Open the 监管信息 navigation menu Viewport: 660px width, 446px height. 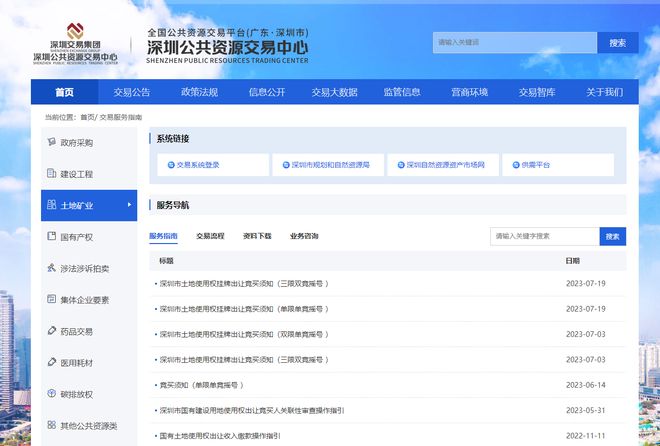click(402, 92)
